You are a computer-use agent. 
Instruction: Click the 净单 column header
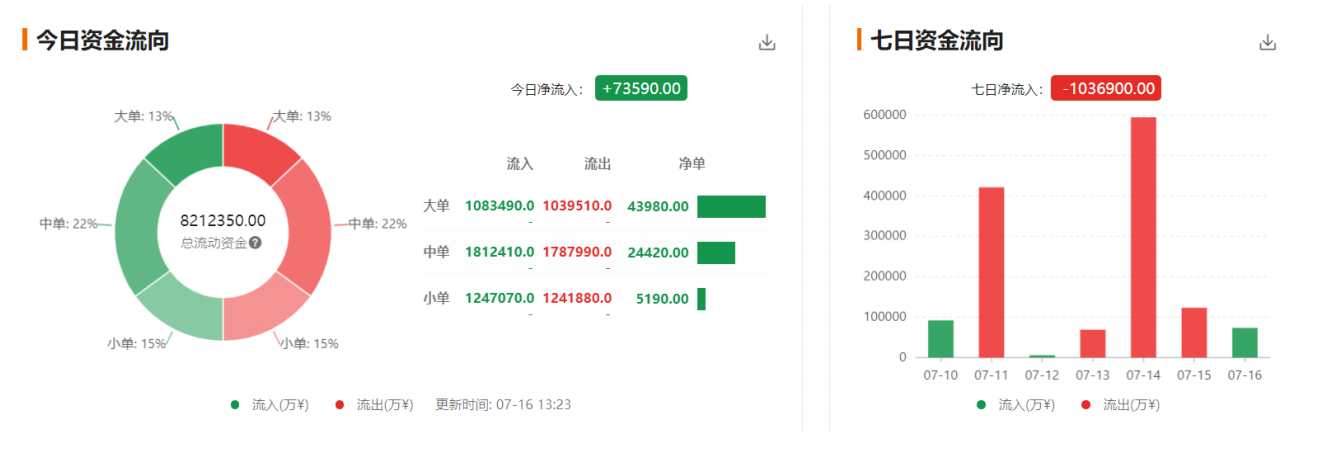pyautogui.click(x=692, y=163)
